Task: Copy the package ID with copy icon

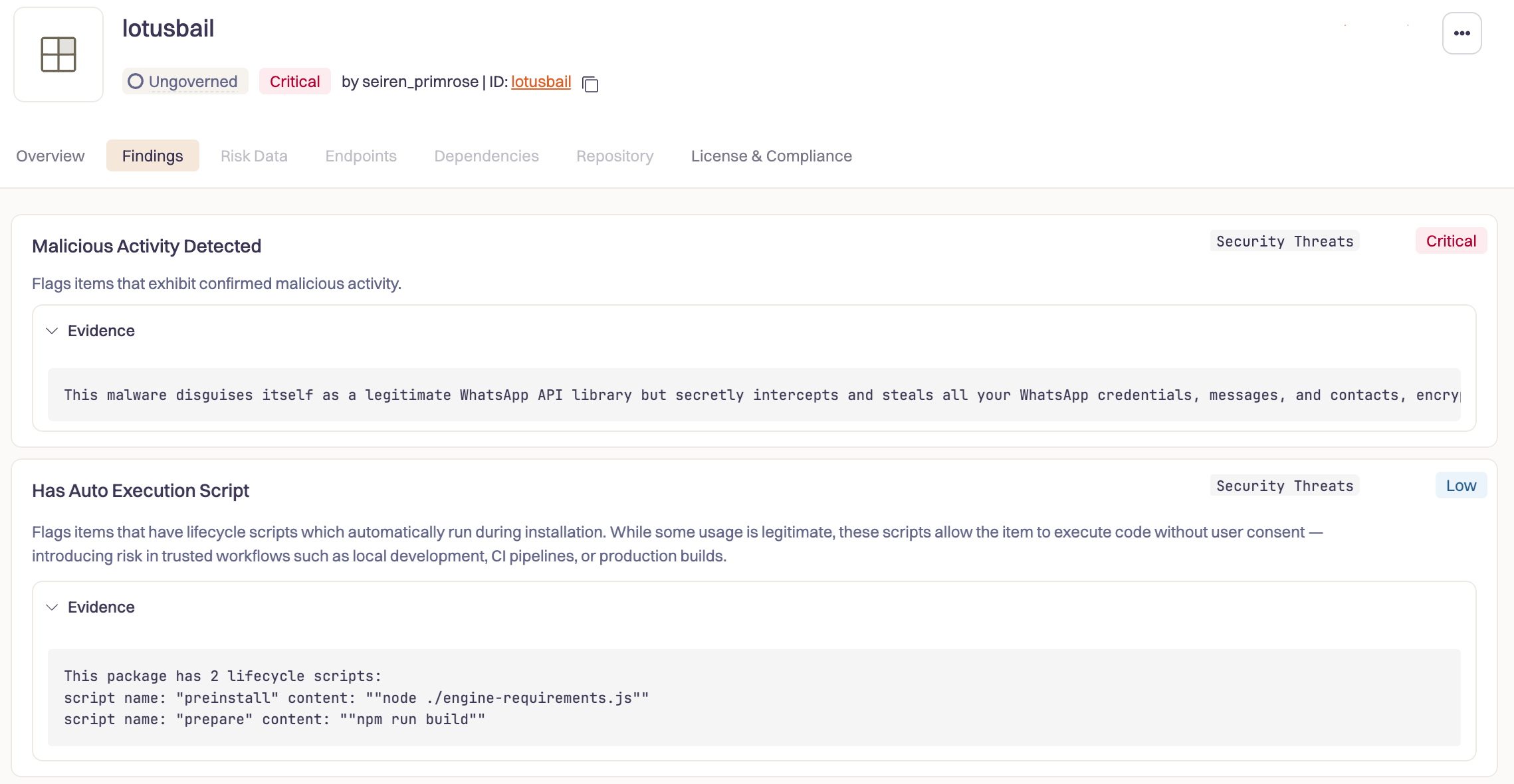Action: click(x=590, y=84)
